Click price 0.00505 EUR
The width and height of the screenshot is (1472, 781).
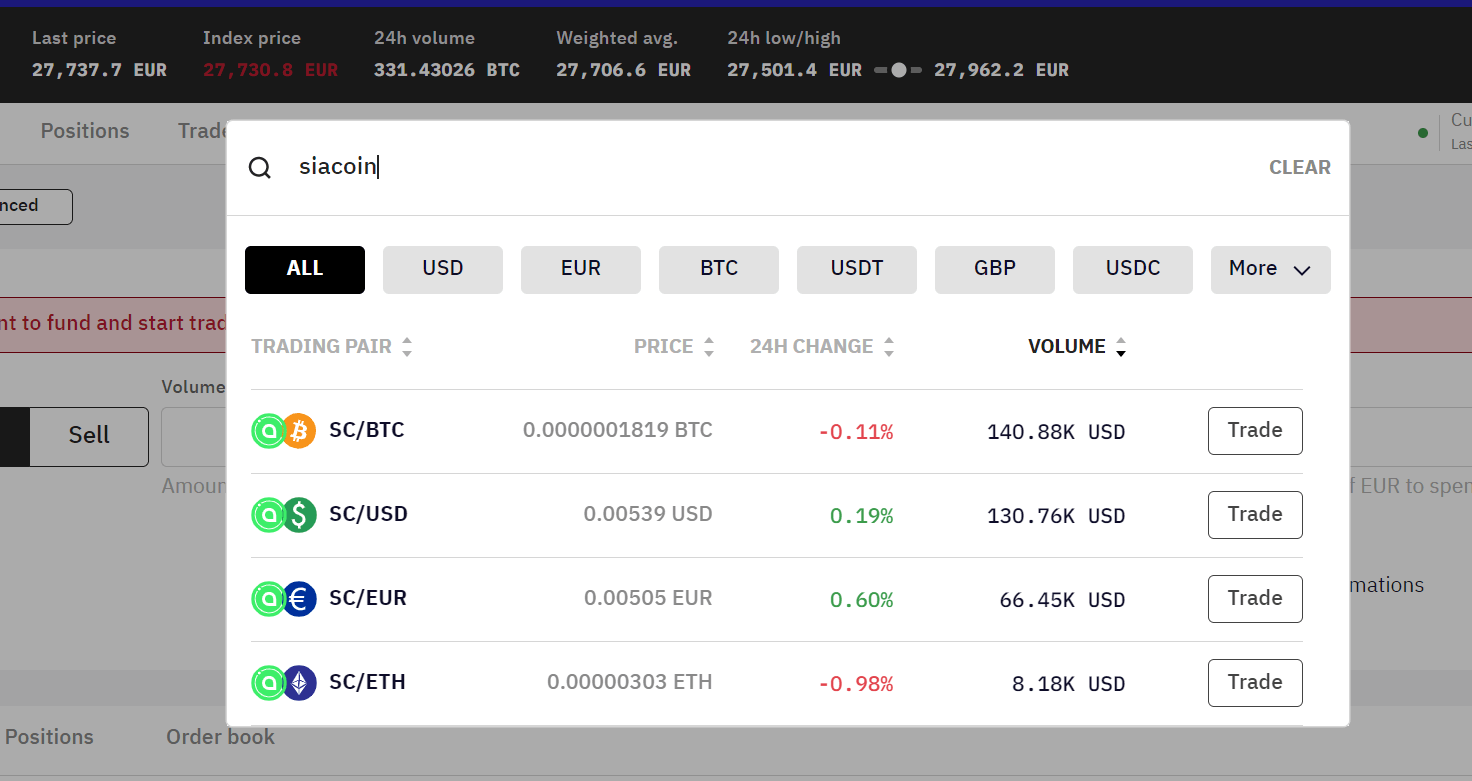[648, 599]
